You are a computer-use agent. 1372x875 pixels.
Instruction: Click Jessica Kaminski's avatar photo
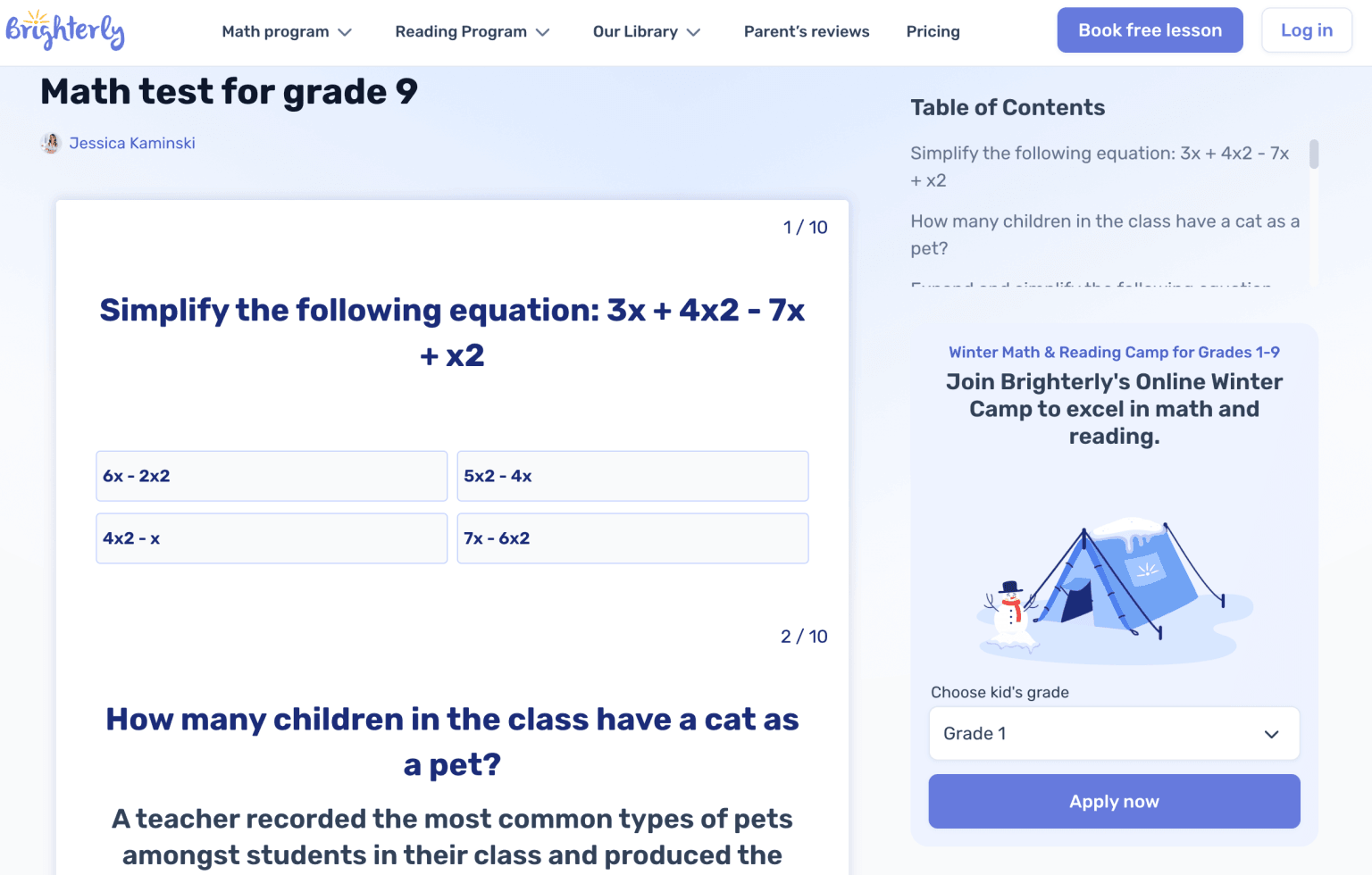tap(51, 143)
